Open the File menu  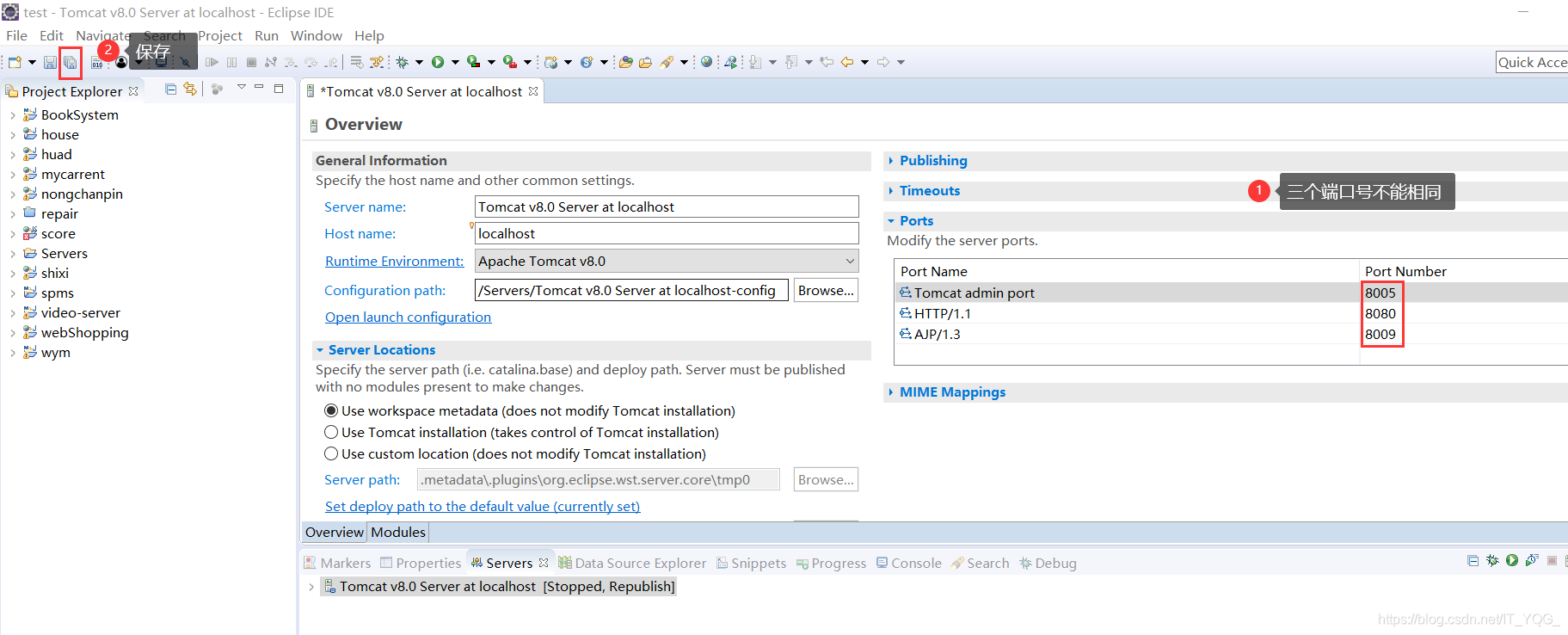pyautogui.click(x=16, y=35)
